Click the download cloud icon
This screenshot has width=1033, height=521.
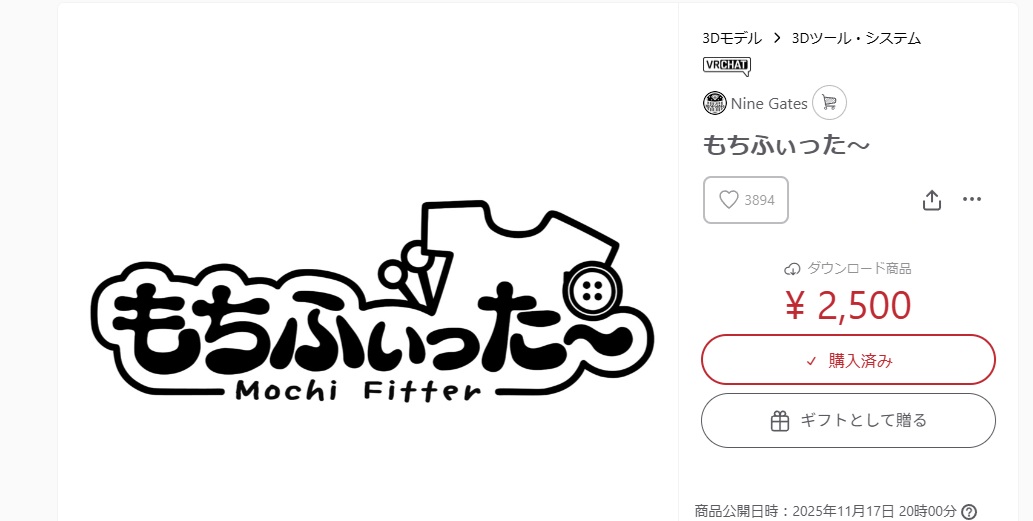[x=792, y=269]
